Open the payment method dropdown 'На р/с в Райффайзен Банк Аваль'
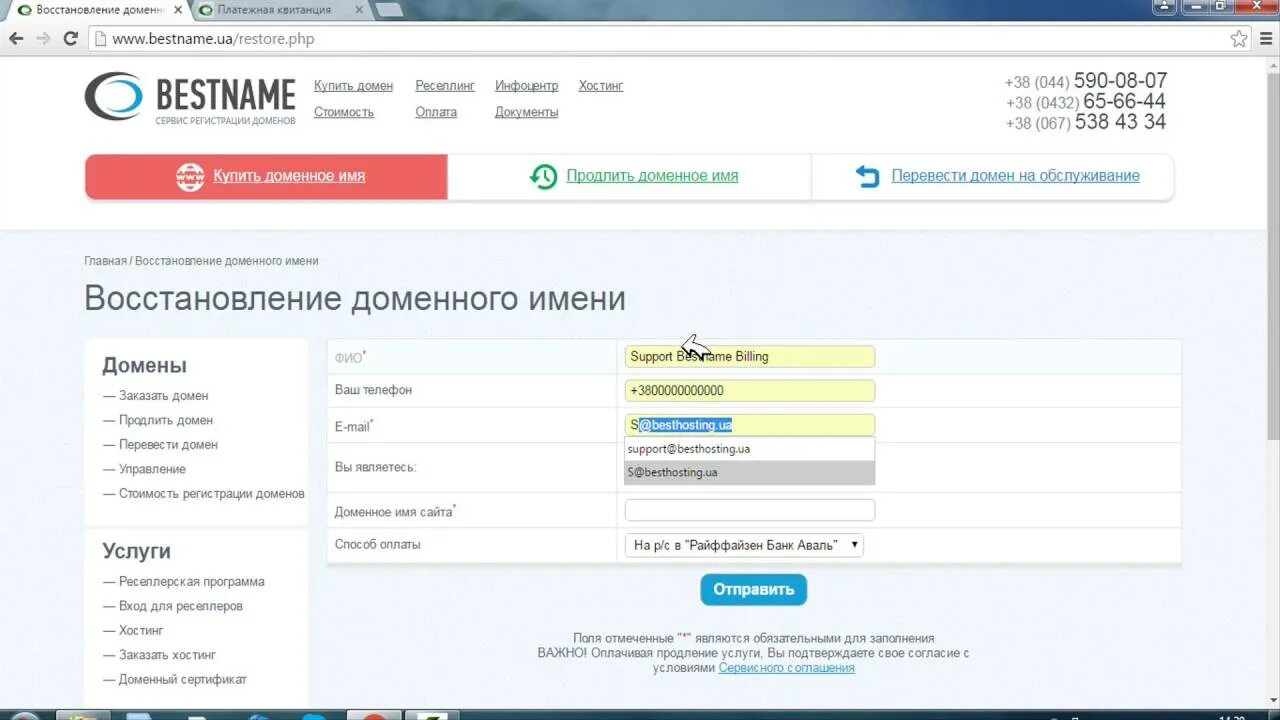The image size is (1280, 720). pyautogui.click(x=744, y=545)
